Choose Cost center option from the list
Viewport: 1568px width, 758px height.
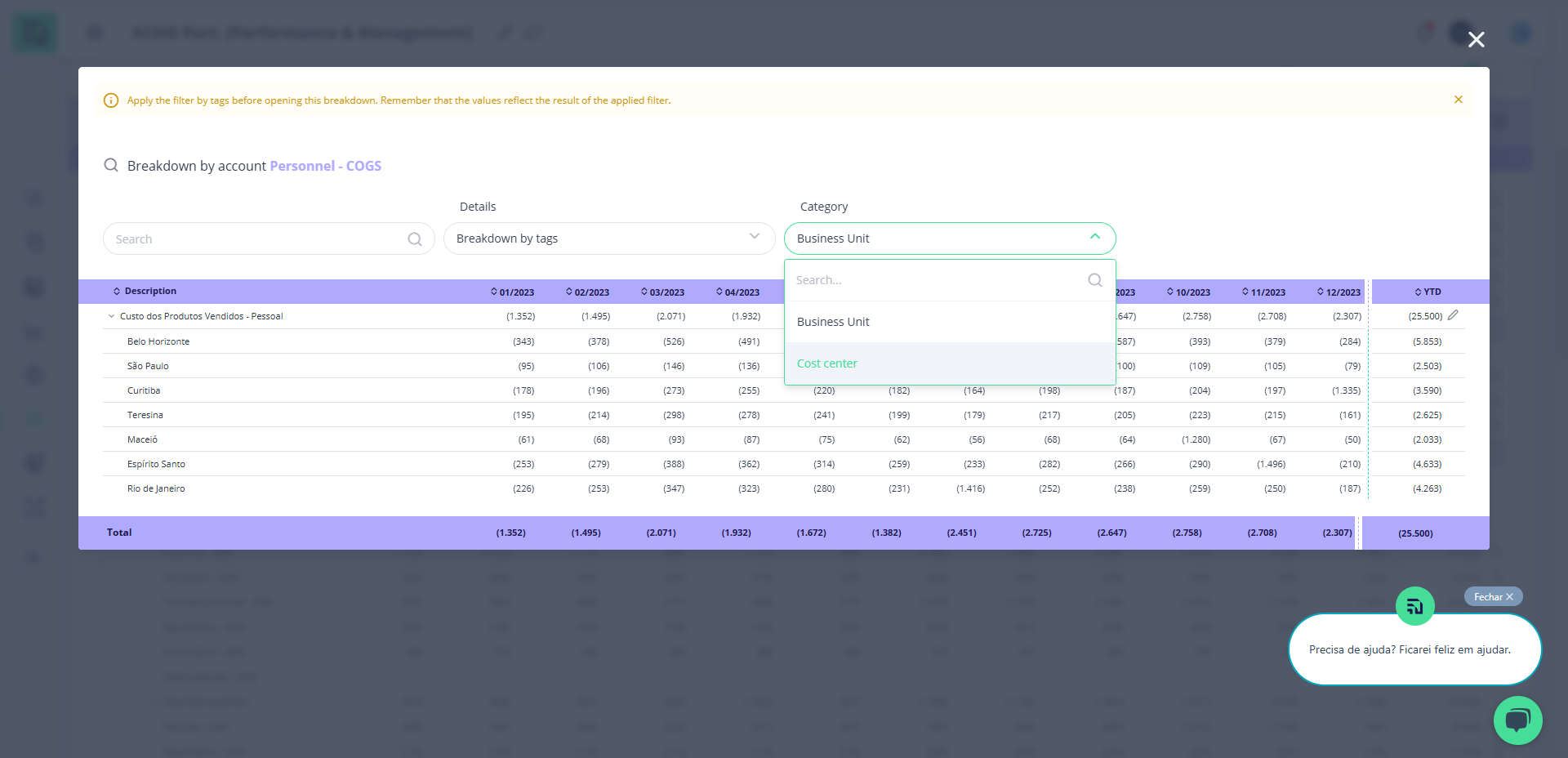click(950, 363)
